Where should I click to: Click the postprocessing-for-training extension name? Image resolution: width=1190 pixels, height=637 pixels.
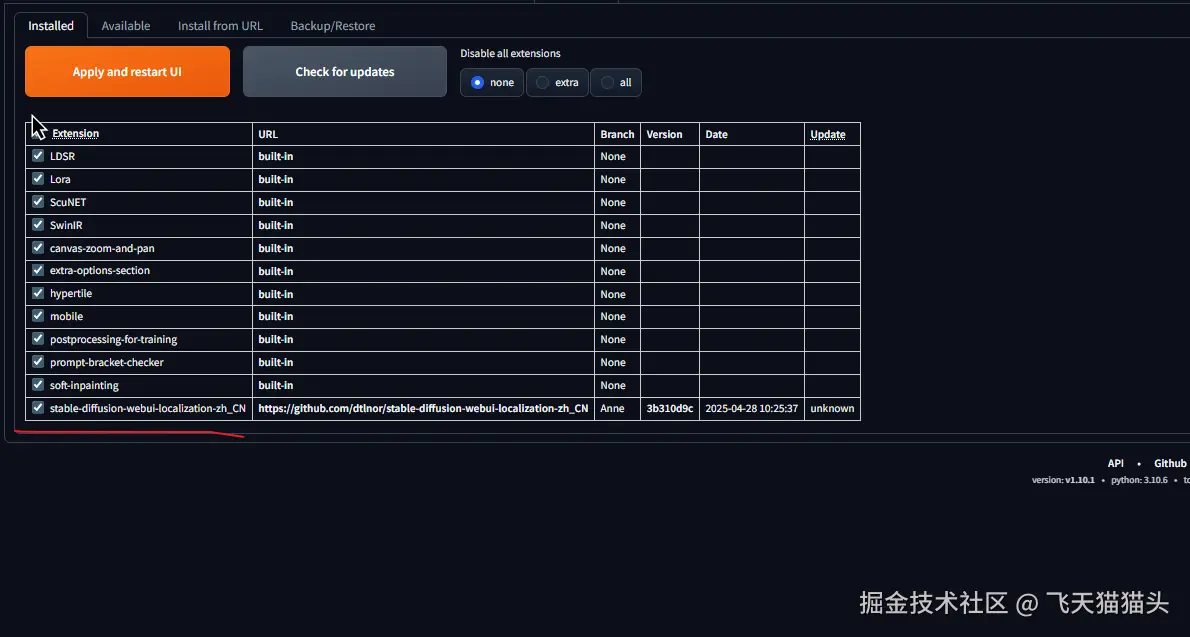[114, 339]
